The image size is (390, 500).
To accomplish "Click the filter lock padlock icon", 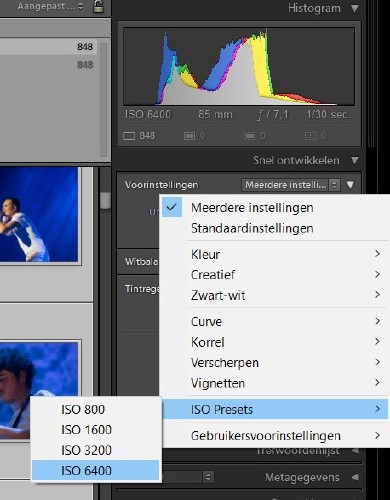I will (x=98, y=7).
